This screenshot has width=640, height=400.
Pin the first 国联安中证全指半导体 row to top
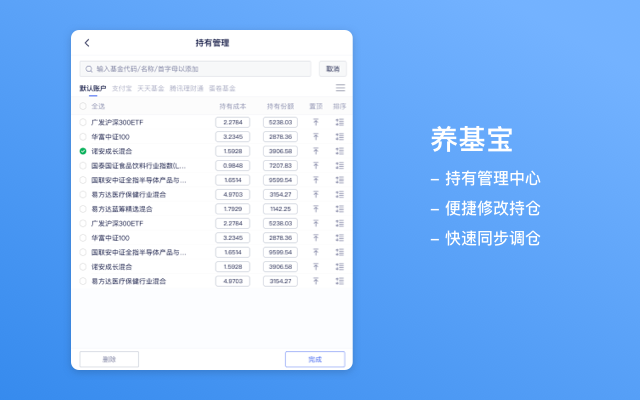coord(316,180)
